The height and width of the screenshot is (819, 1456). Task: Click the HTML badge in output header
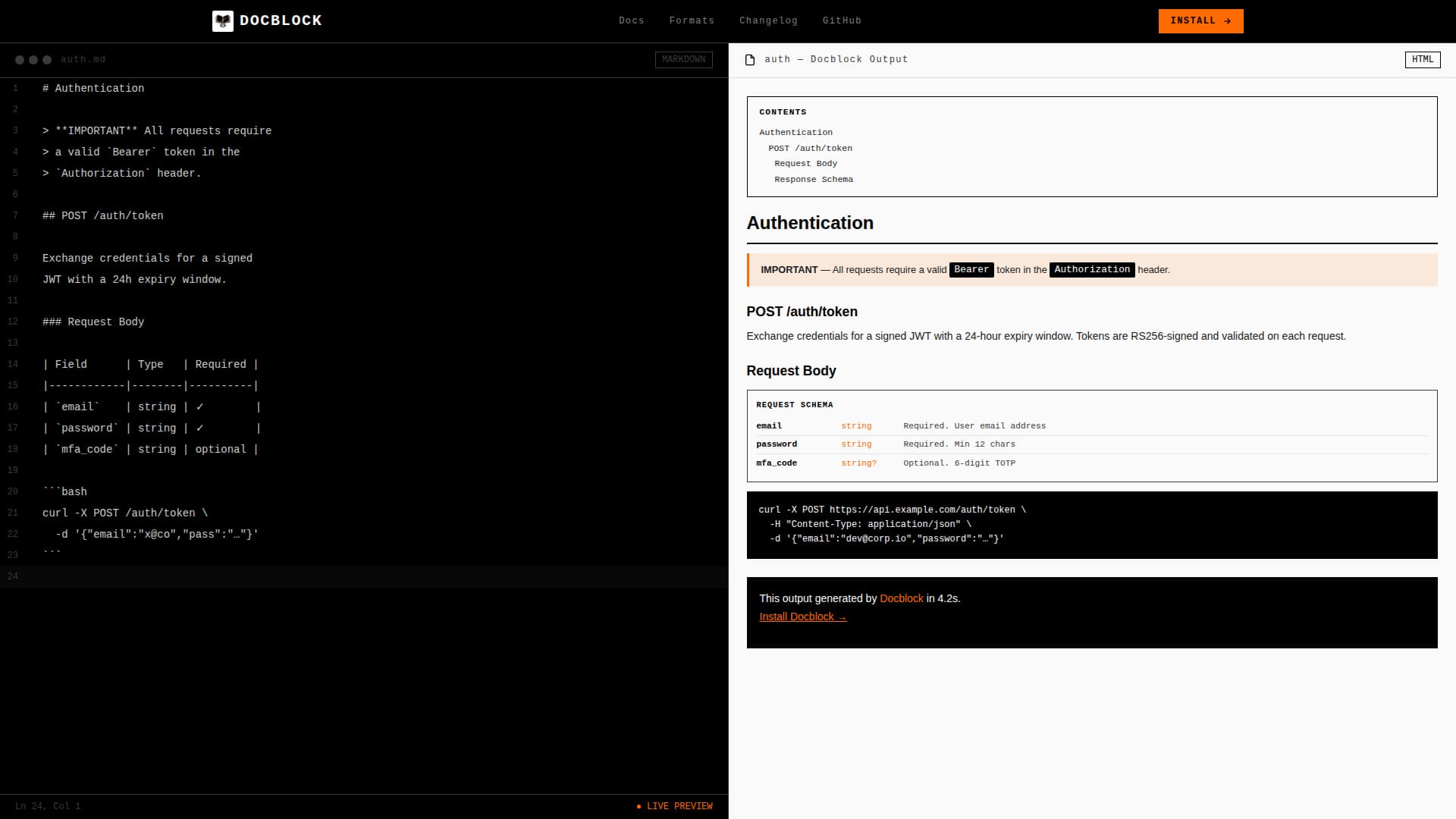tap(1422, 60)
